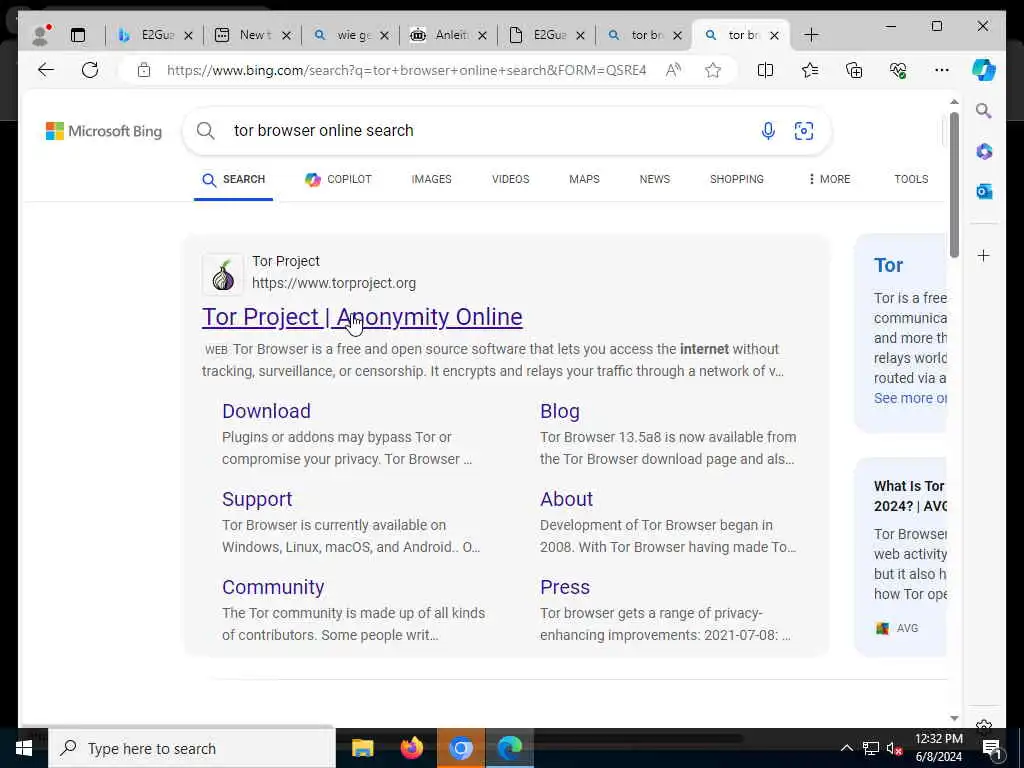Start voice search with the microphone

768,131
